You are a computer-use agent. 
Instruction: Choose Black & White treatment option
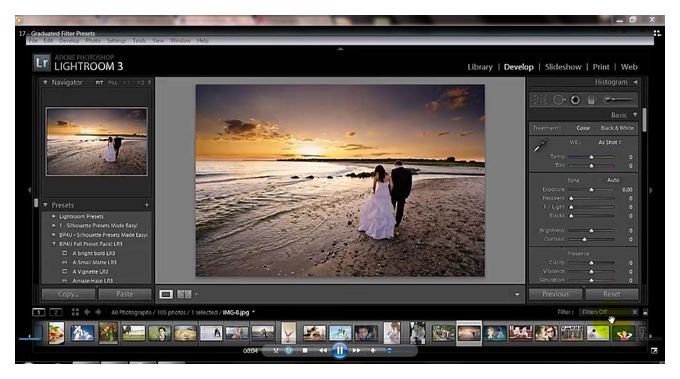(x=617, y=128)
